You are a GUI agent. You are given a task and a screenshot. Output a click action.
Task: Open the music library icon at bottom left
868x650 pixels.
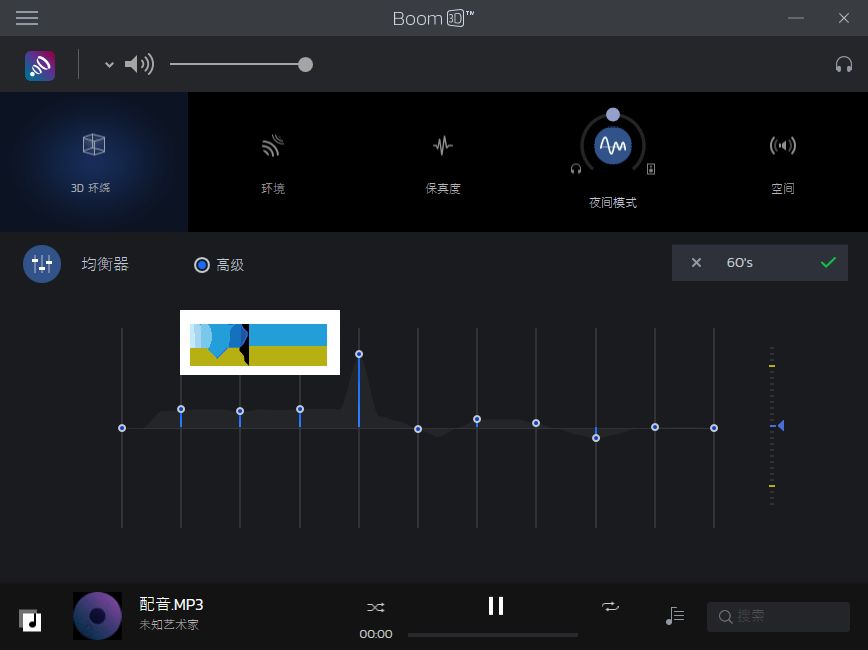point(30,620)
